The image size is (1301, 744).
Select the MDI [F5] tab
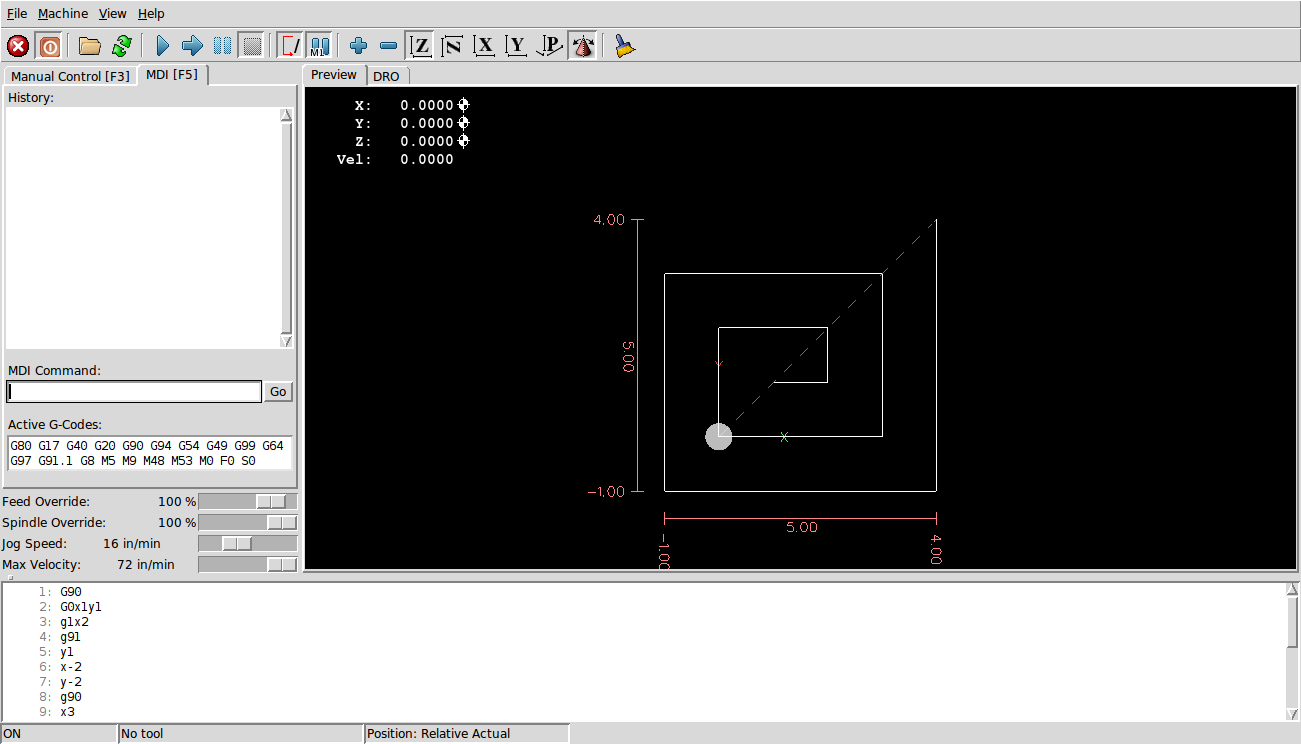click(172, 75)
